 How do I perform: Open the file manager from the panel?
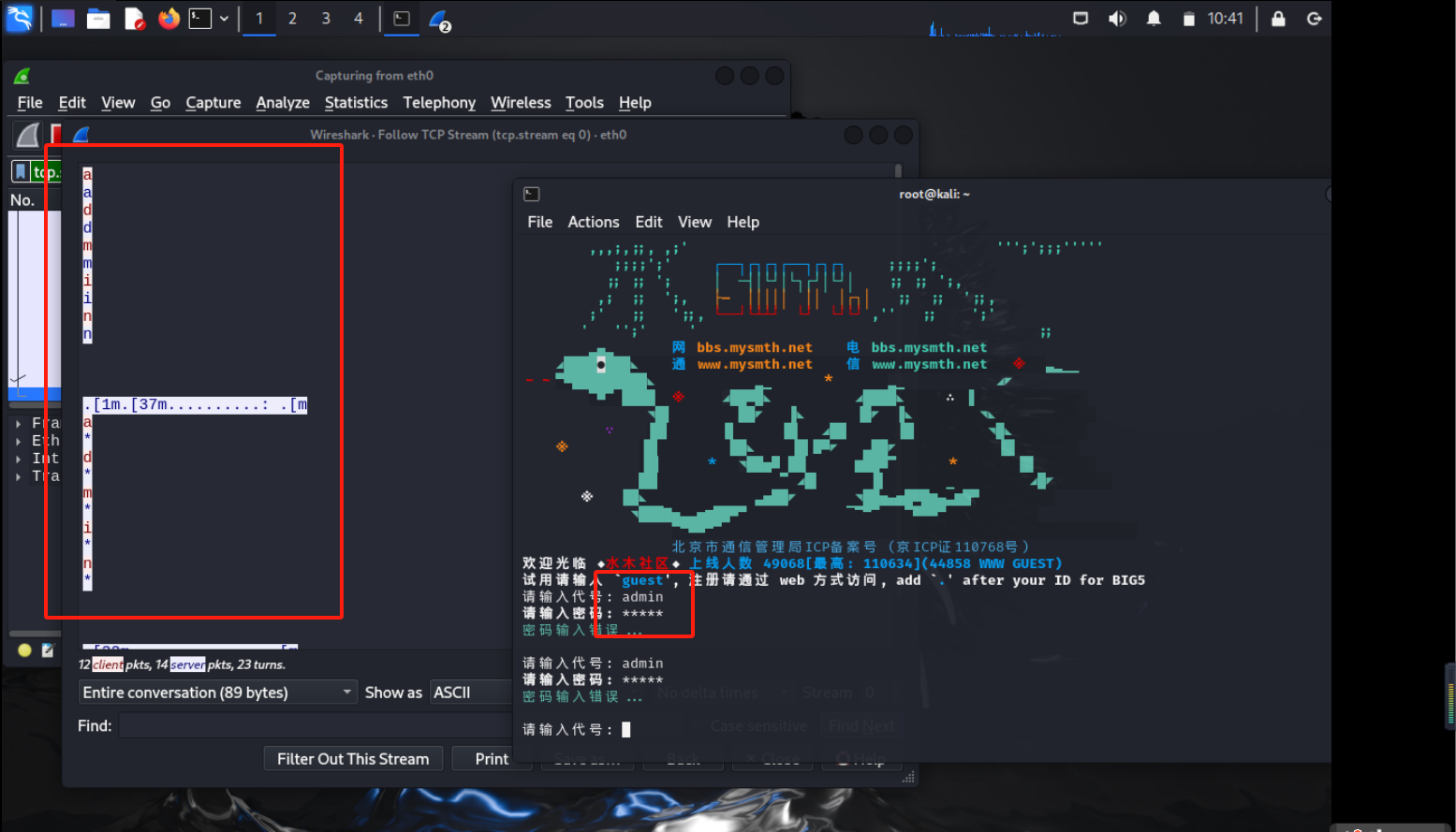98,19
